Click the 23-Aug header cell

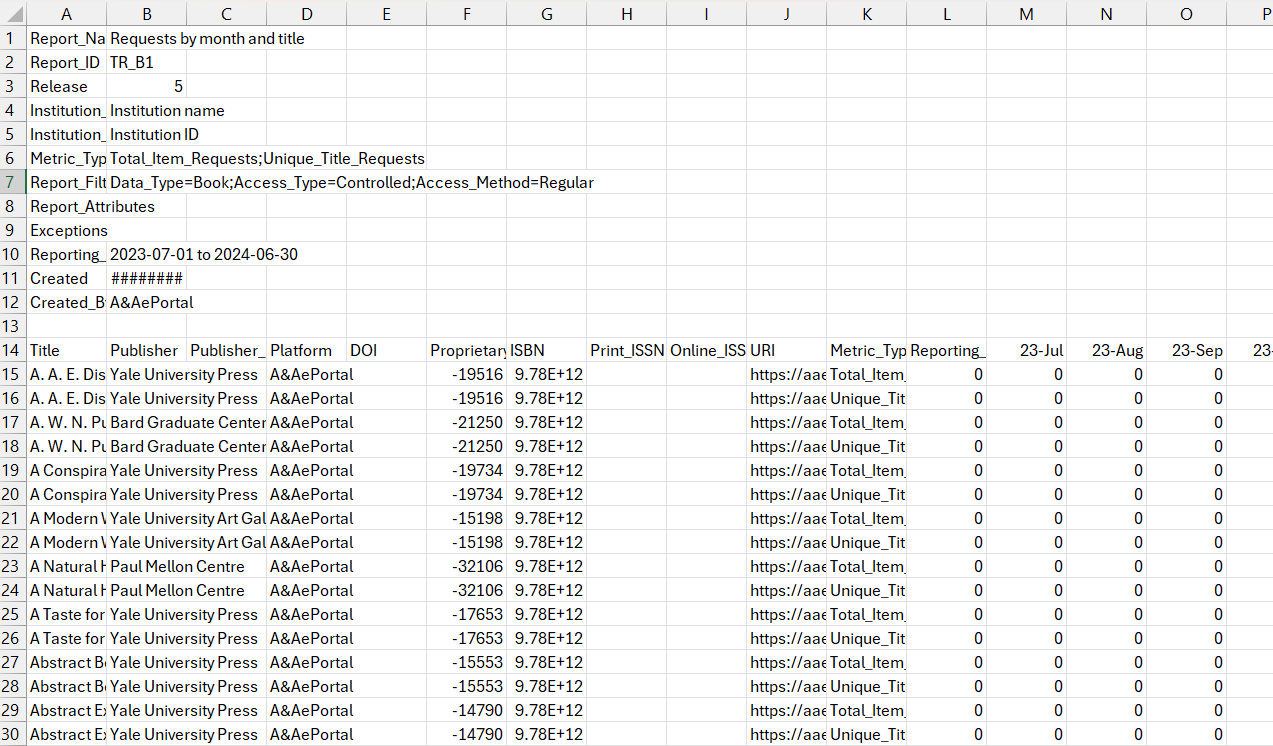[1106, 350]
